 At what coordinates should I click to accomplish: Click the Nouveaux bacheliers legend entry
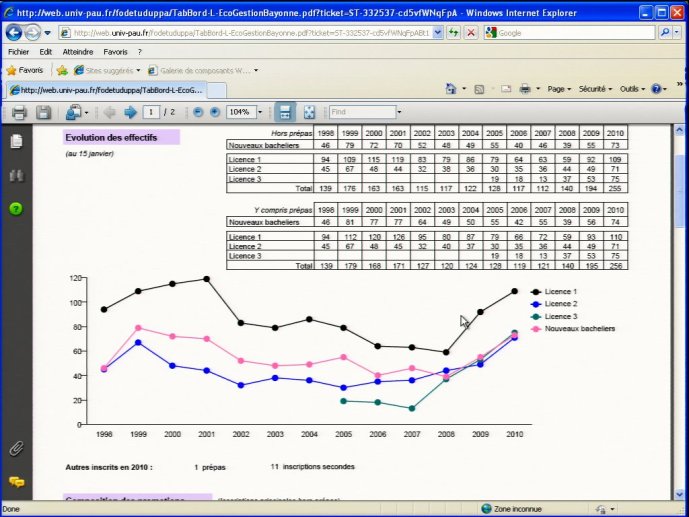(x=573, y=329)
